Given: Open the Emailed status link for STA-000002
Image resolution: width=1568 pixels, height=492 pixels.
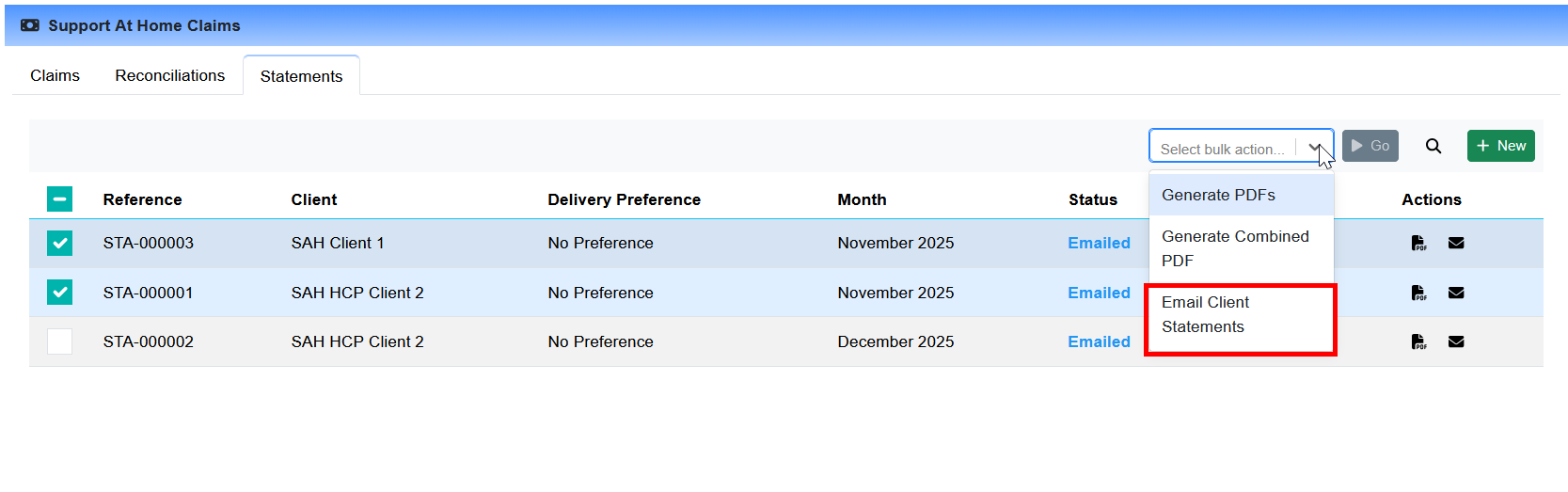Looking at the screenshot, I should pos(1099,341).
